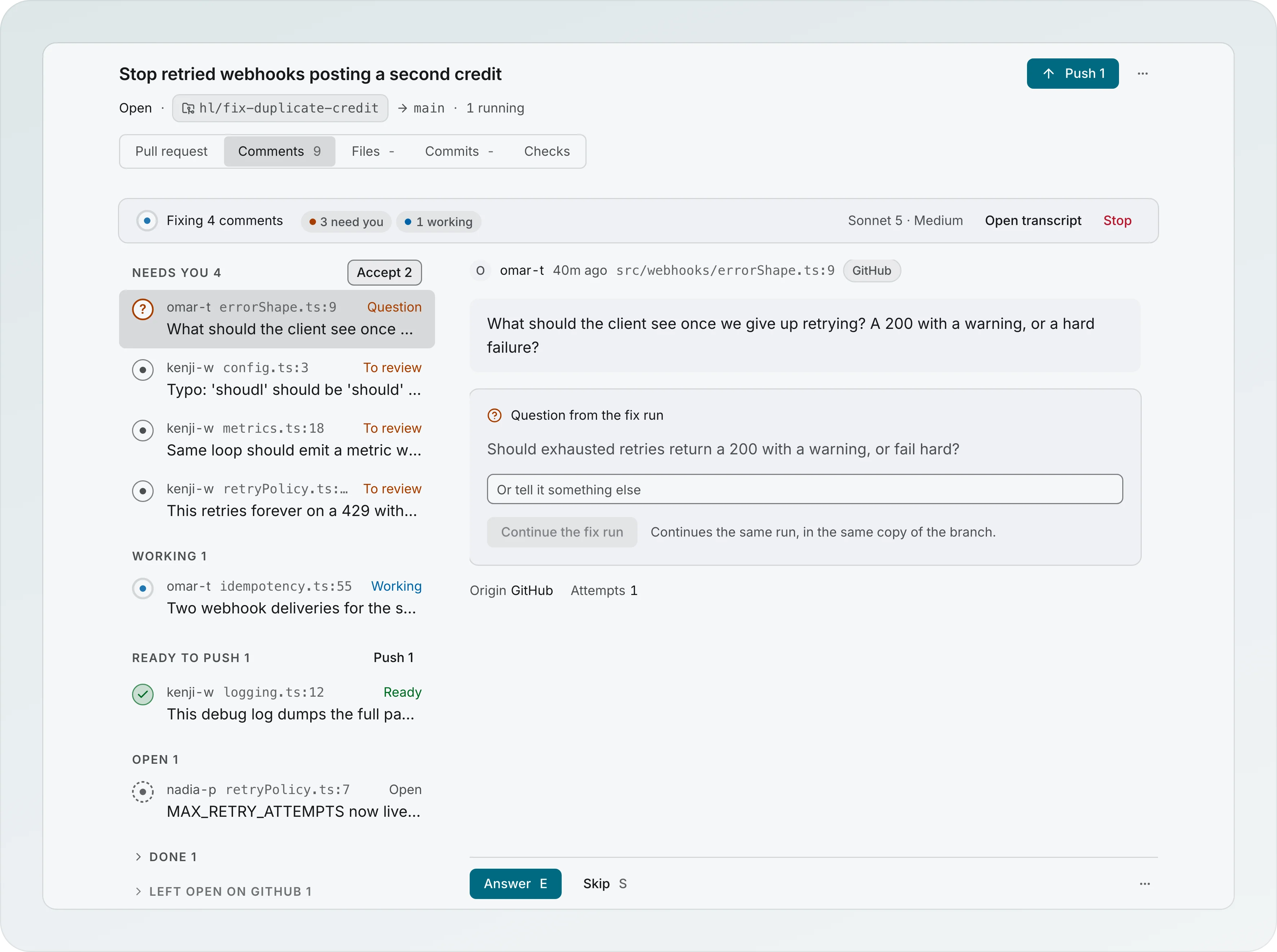The height and width of the screenshot is (952, 1277).
Task: Click the blue working icon beside idempotency.ts:55
Action: tap(142, 589)
